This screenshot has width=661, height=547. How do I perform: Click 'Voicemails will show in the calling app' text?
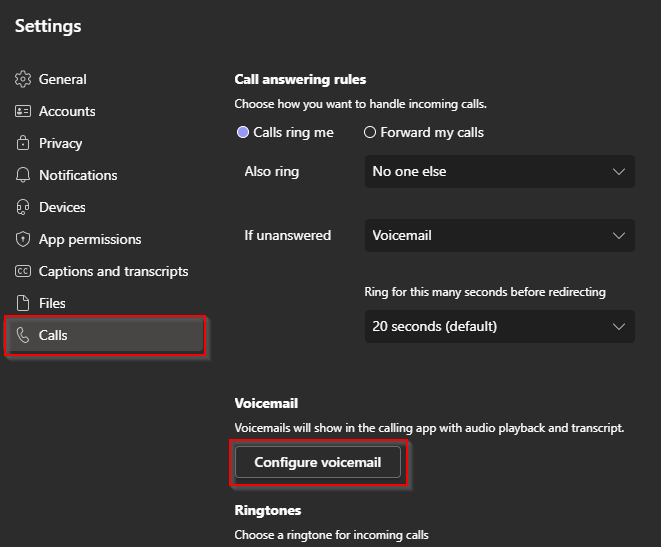(429, 428)
